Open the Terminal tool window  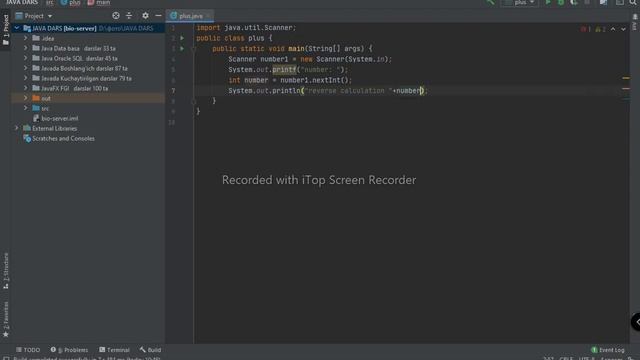coord(114,350)
